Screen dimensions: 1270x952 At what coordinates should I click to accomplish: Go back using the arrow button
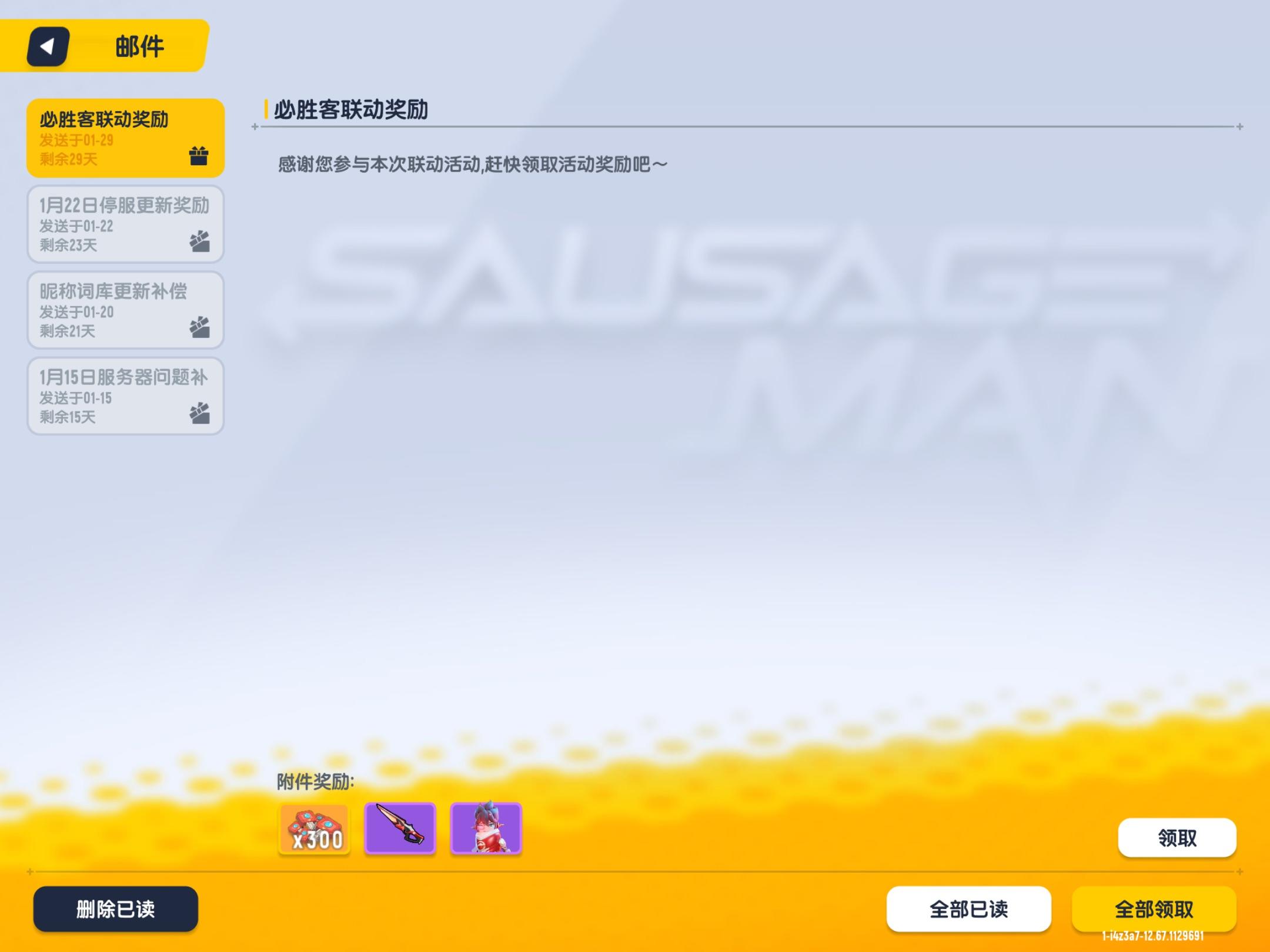[x=48, y=46]
